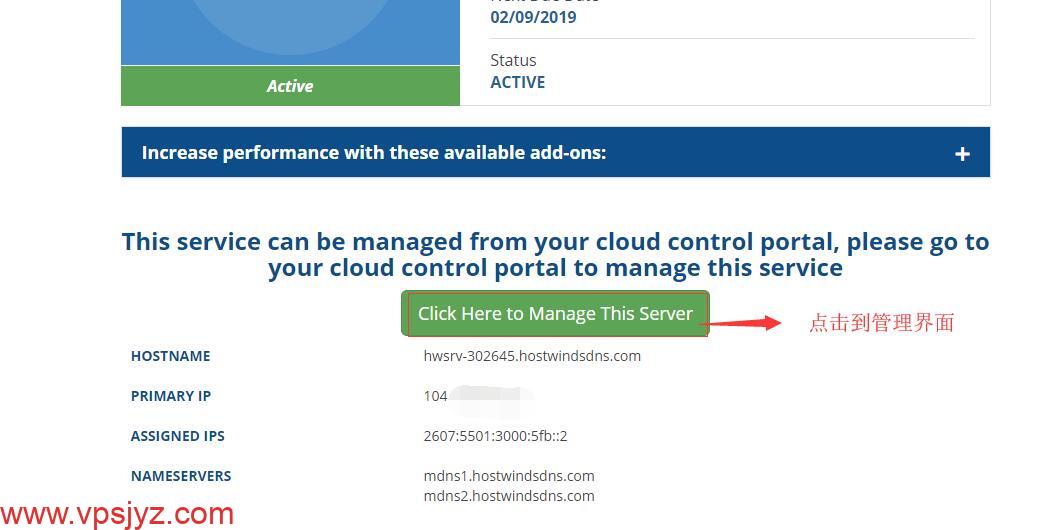
Task: Click the NAMESERVERS label
Action: pos(181,476)
